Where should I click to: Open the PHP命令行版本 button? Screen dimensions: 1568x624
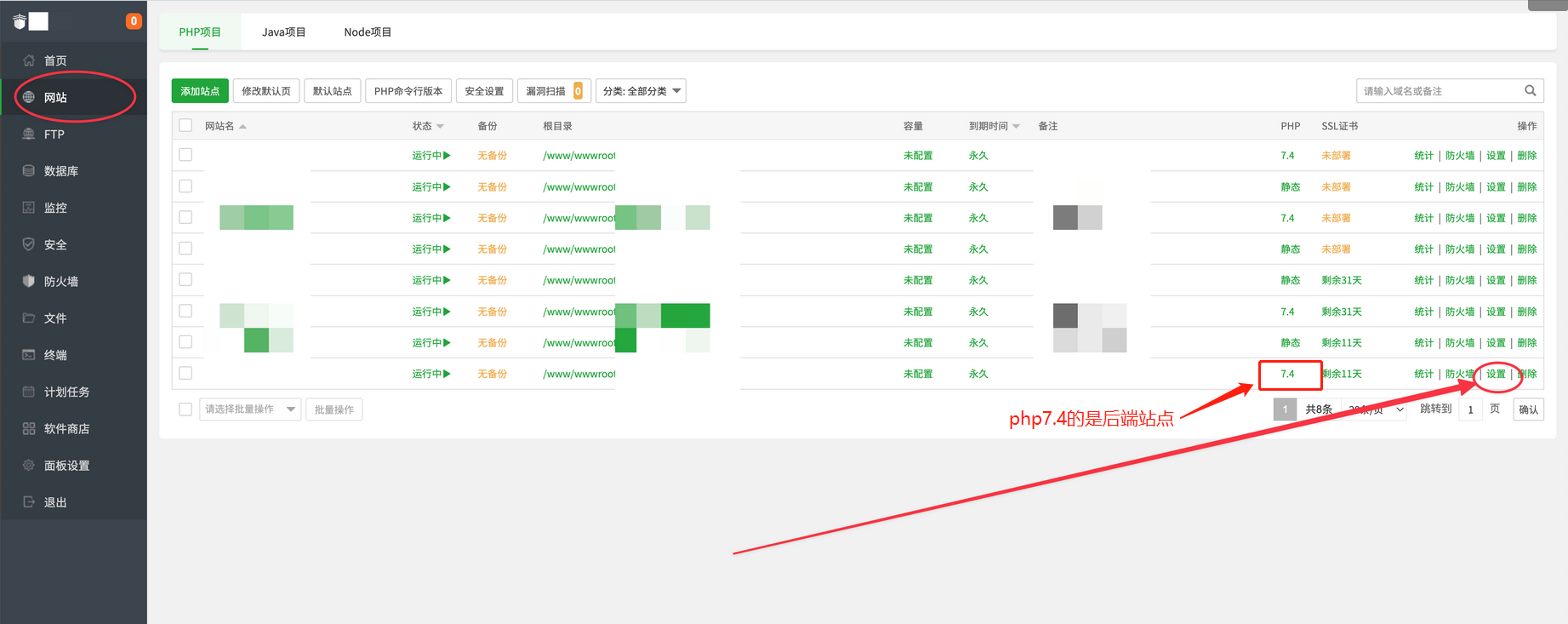pyautogui.click(x=408, y=91)
